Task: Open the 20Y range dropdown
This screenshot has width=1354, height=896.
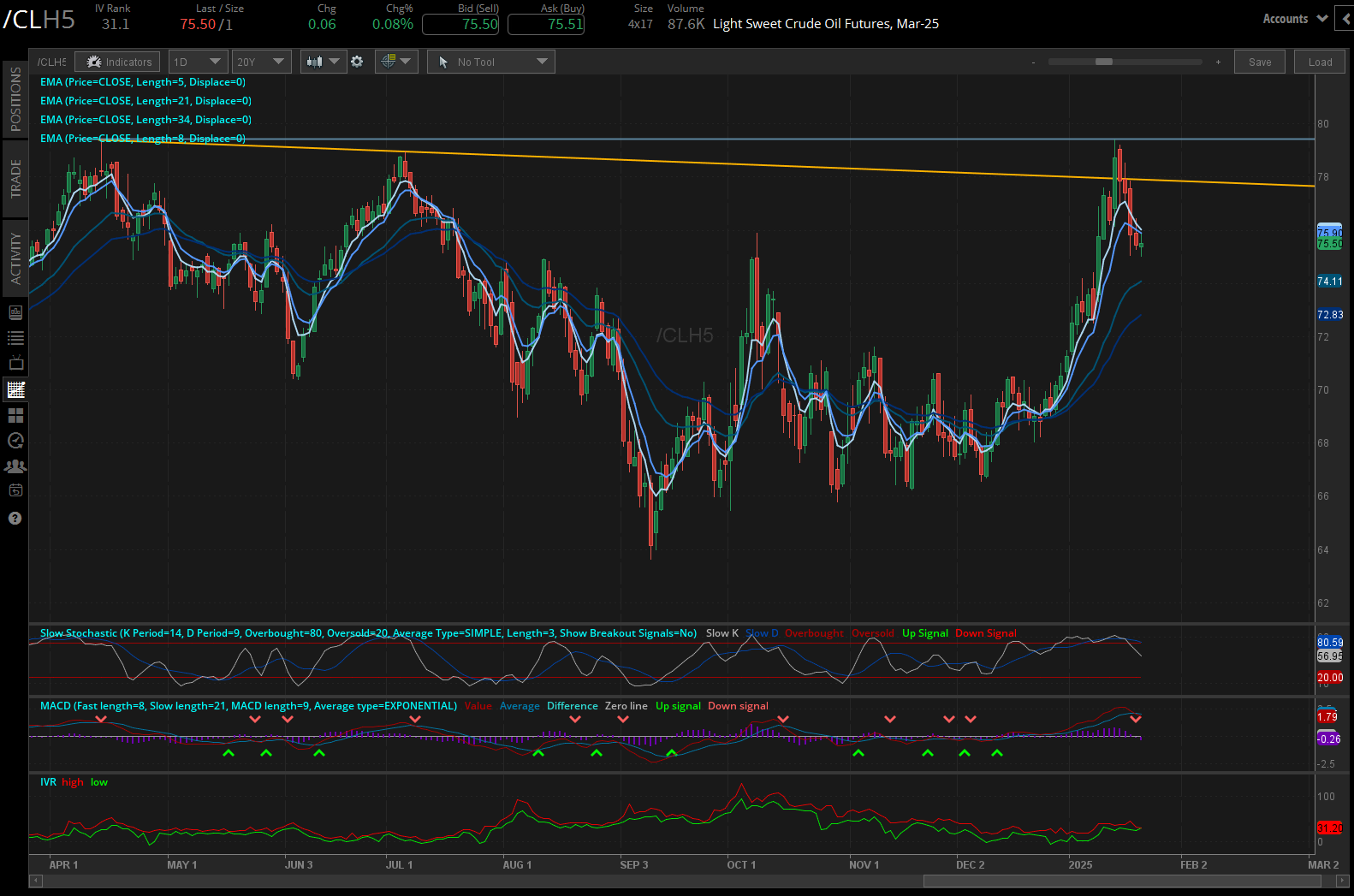Action: click(x=261, y=62)
